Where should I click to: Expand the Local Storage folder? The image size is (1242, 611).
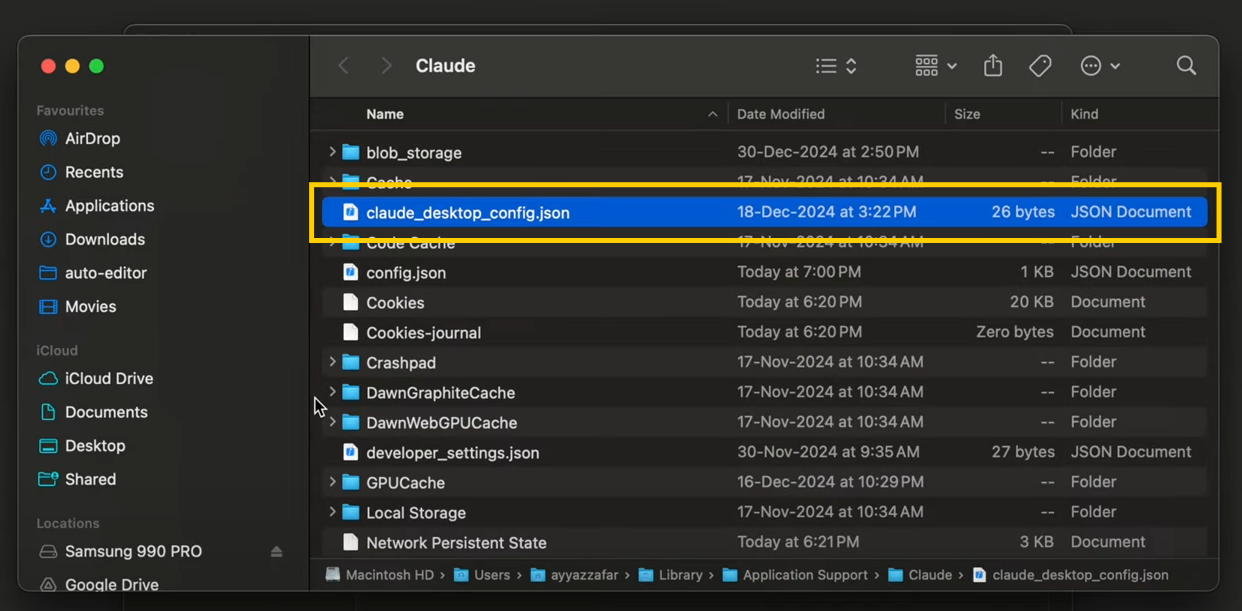332,512
